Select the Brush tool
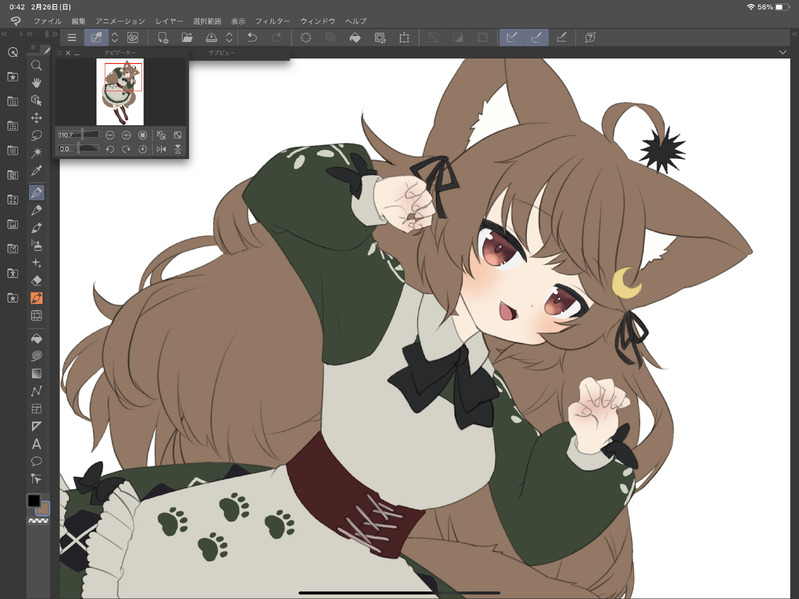 tap(36, 228)
